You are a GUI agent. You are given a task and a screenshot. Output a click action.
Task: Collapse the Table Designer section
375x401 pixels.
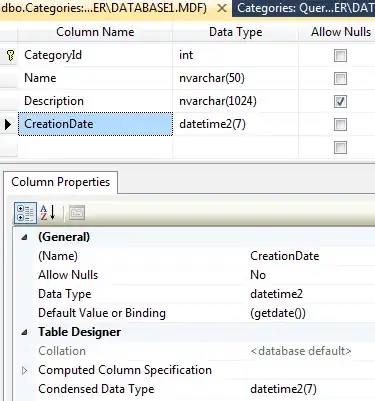pos(24,332)
